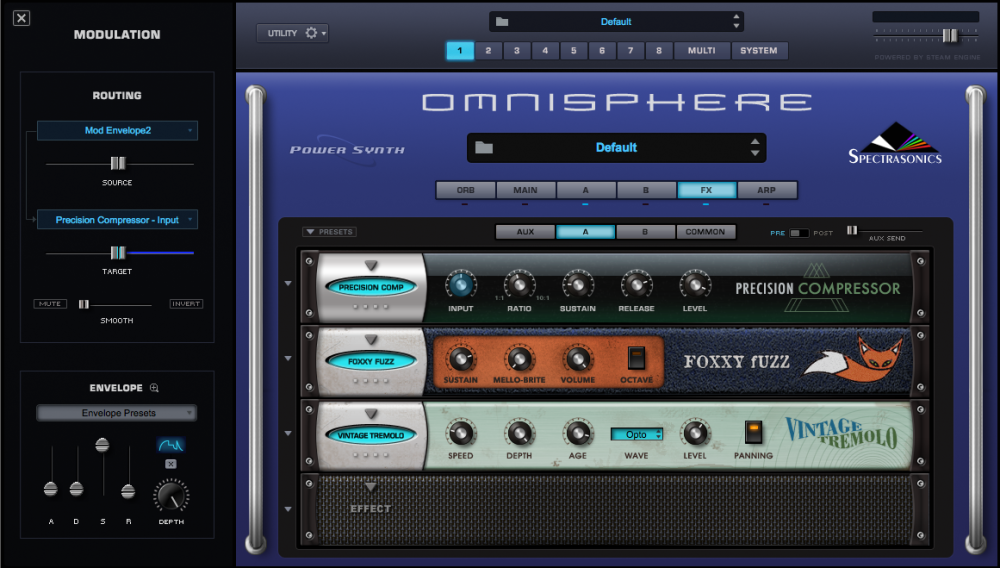Adjust master volume slider at top right
The image size is (1000, 568).
click(x=950, y=36)
